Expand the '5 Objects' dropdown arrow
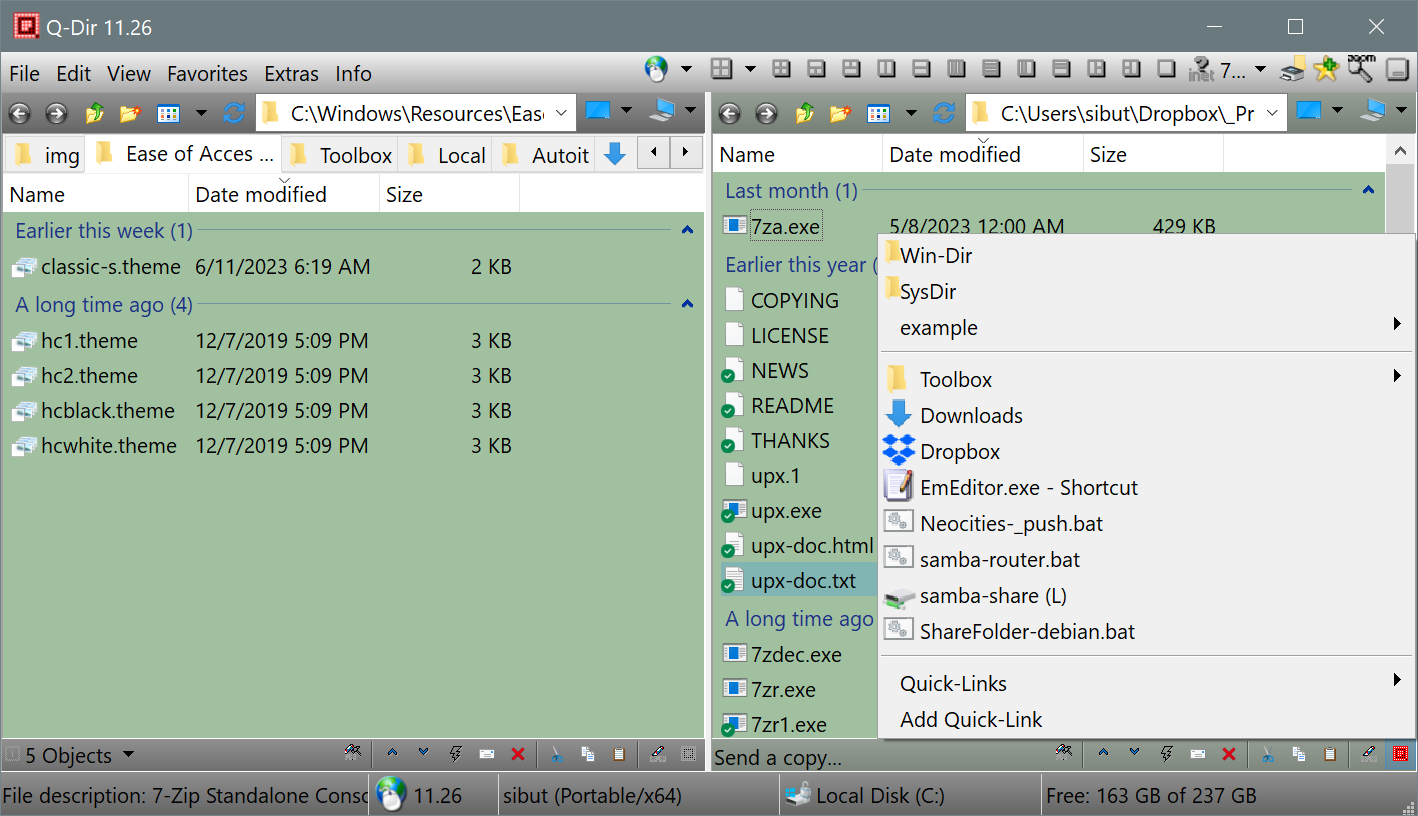Screen dimensions: 1418x816 tap(128, 756)
